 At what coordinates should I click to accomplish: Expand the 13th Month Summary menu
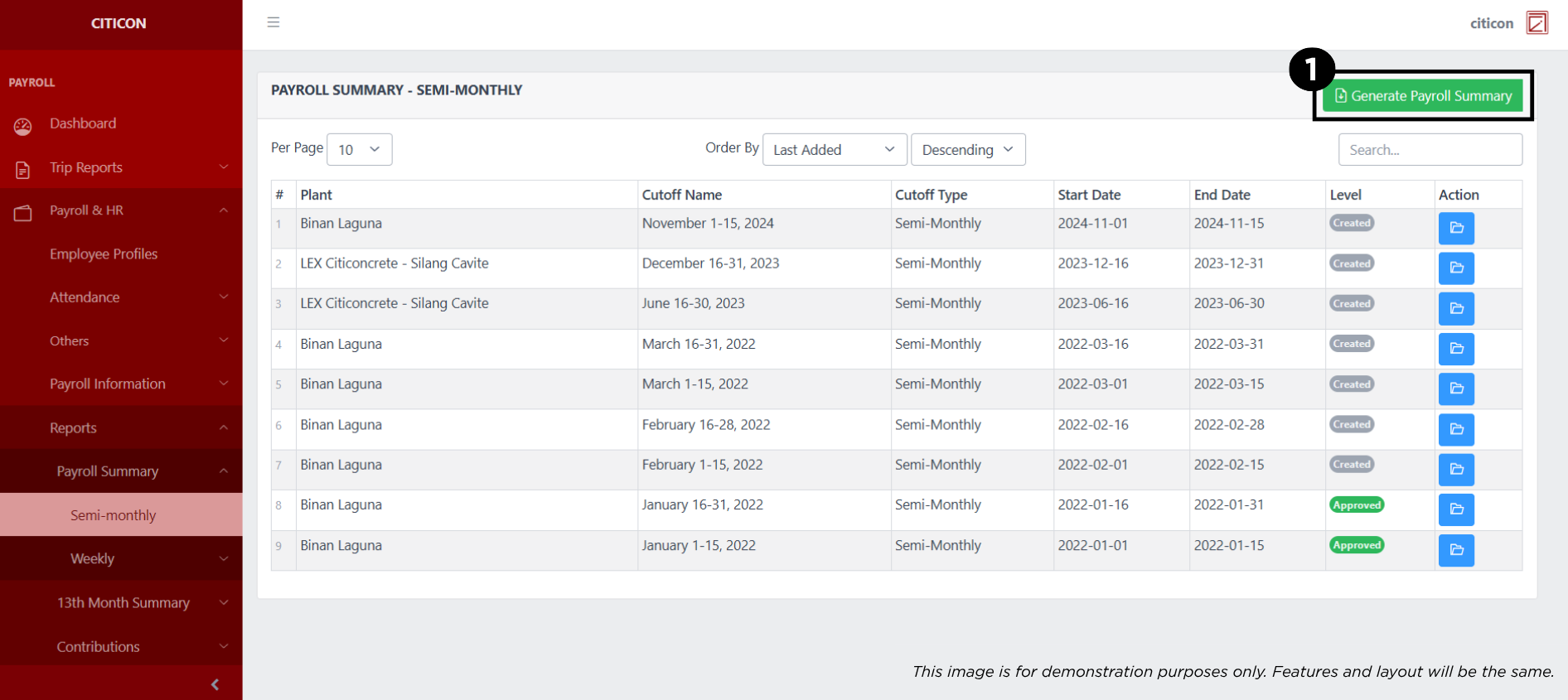click(123, 603)
